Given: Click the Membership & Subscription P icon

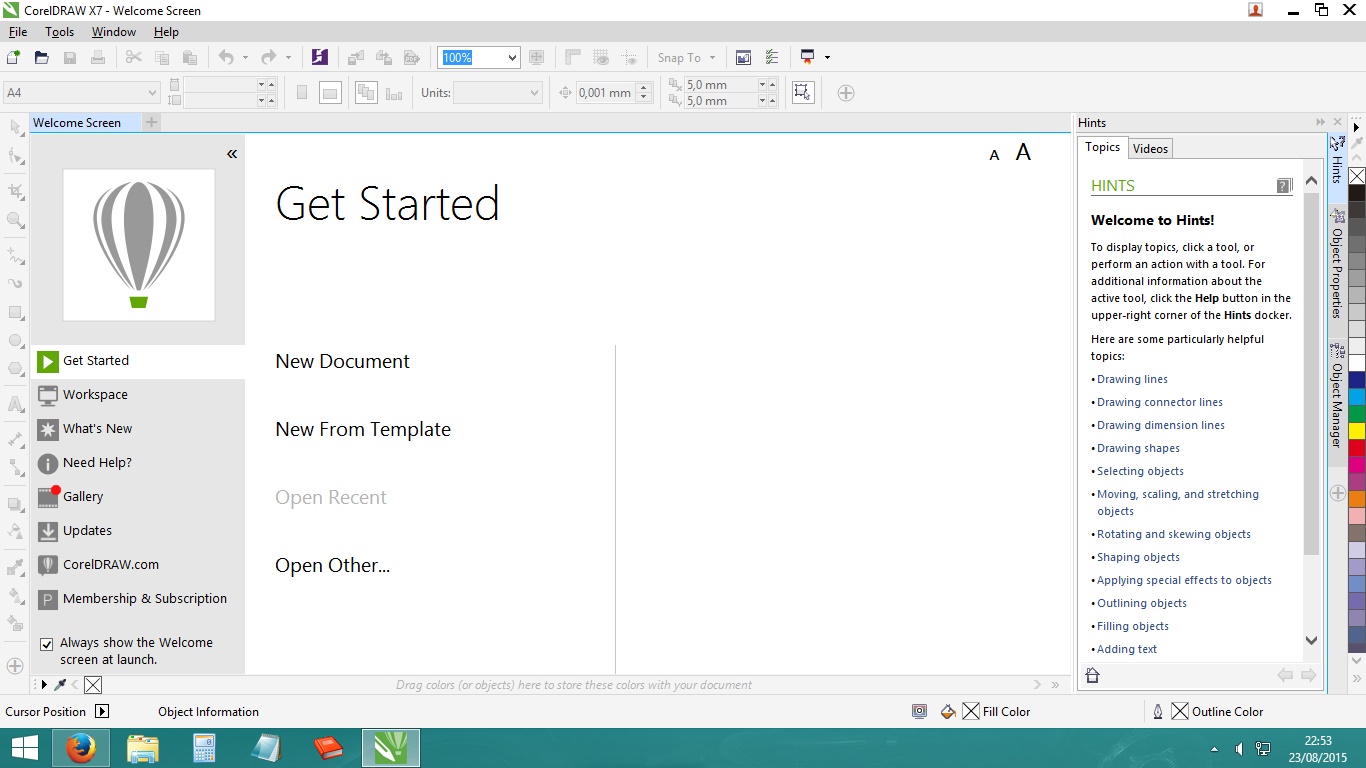Looking at the screenshot, I should 47,599.
